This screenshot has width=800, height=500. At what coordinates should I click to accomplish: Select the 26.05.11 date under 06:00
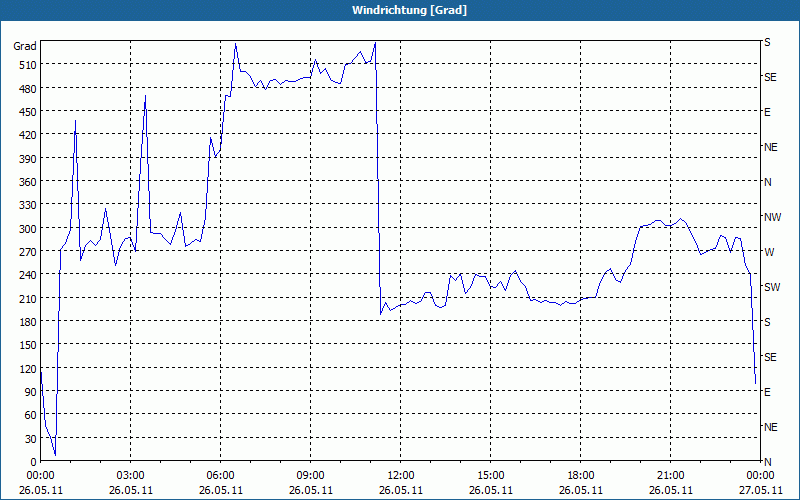220,490
